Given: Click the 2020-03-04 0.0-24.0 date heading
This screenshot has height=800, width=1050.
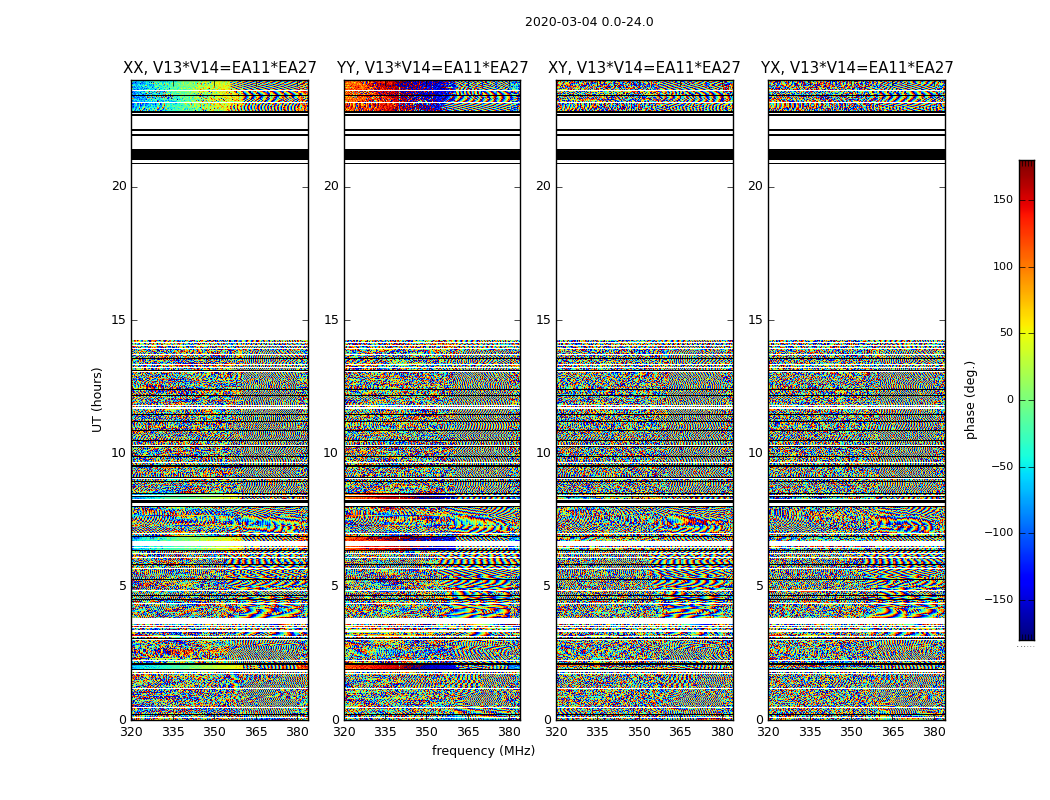Looking at the screenshot, I should coord(589,21).
